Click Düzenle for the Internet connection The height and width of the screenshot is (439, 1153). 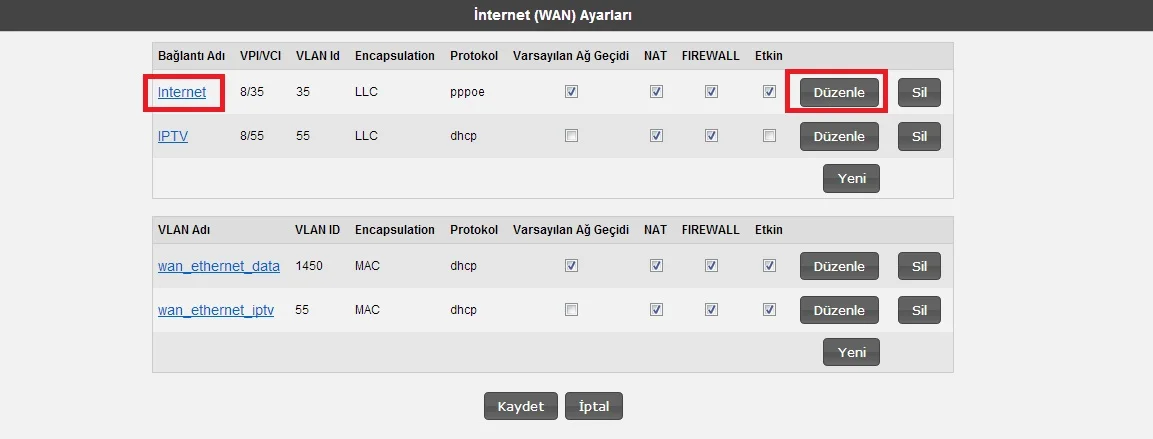point(839,93)
